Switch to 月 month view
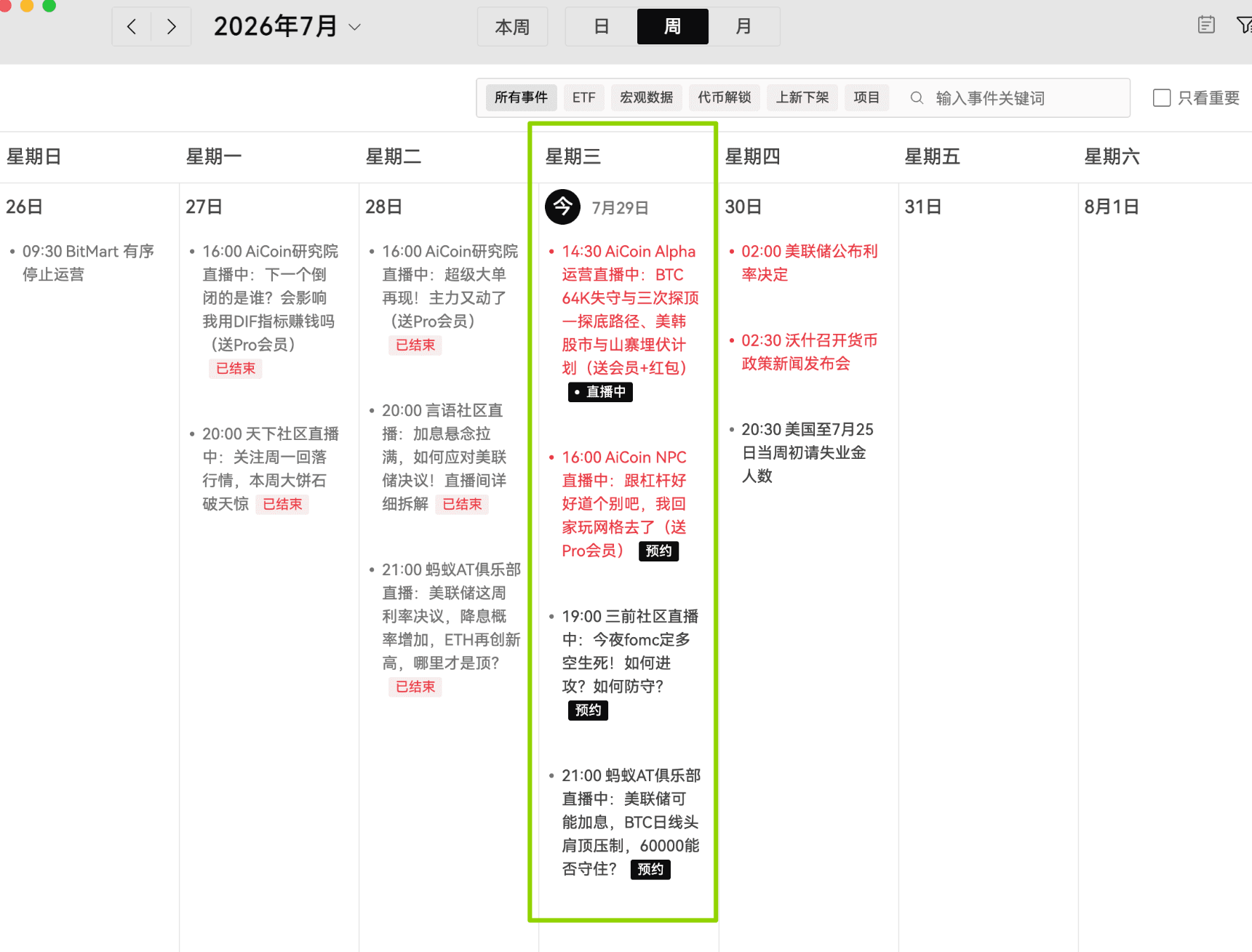Image resolution: width=1252 pixels, height=952 pixels. [743, 27]
